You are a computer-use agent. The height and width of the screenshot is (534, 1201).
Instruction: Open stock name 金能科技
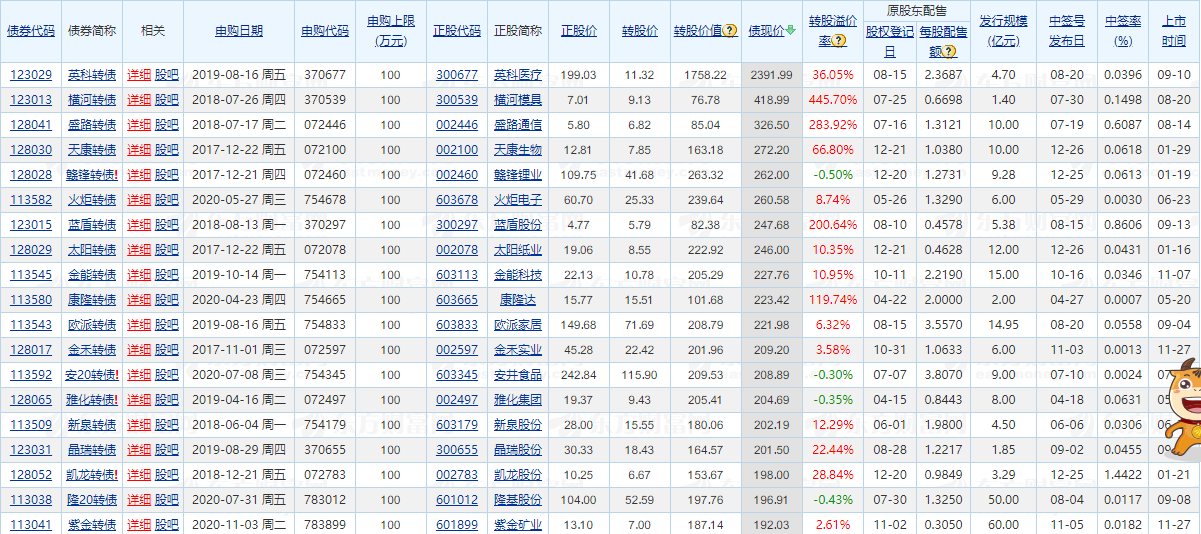(x=518, y=275)
